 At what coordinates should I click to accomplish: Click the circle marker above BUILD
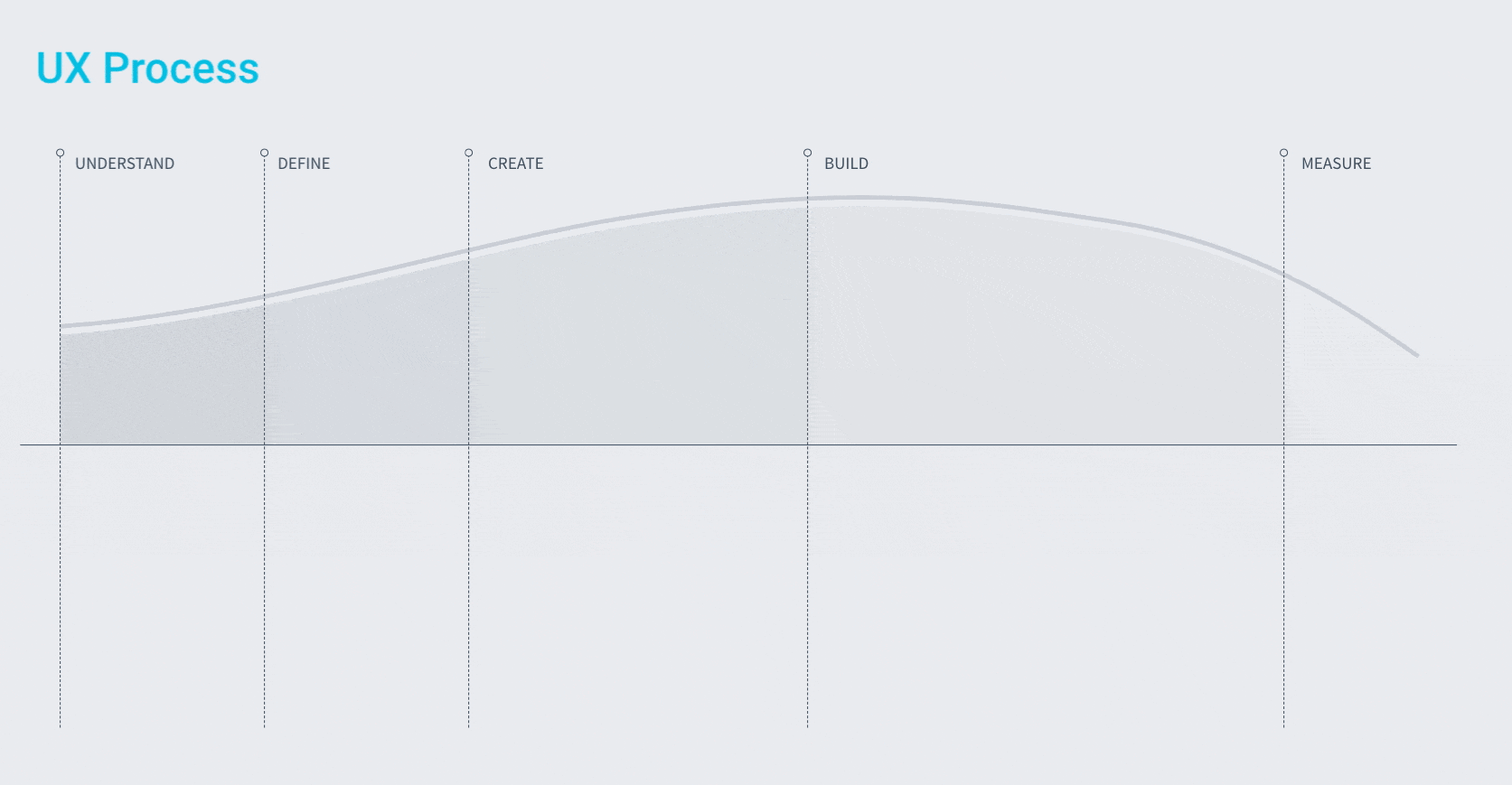(807, 153)
